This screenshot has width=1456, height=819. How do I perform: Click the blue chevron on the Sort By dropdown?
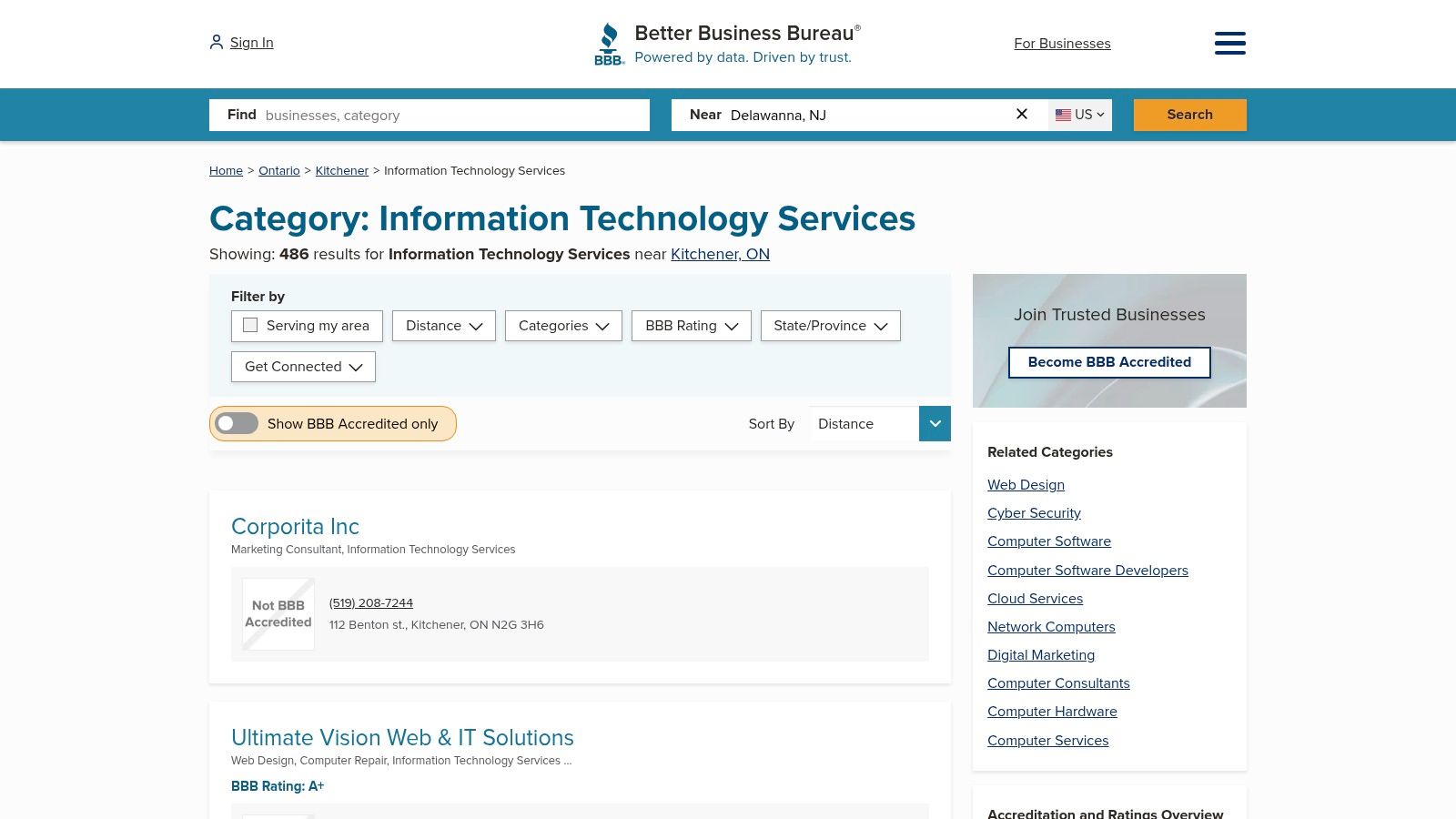pyautogui.click(x=935, y=423)
